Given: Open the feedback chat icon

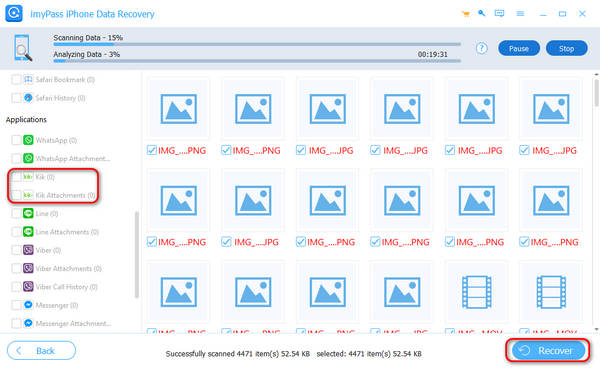Looking at the screenshot, I should pos(499,14).
